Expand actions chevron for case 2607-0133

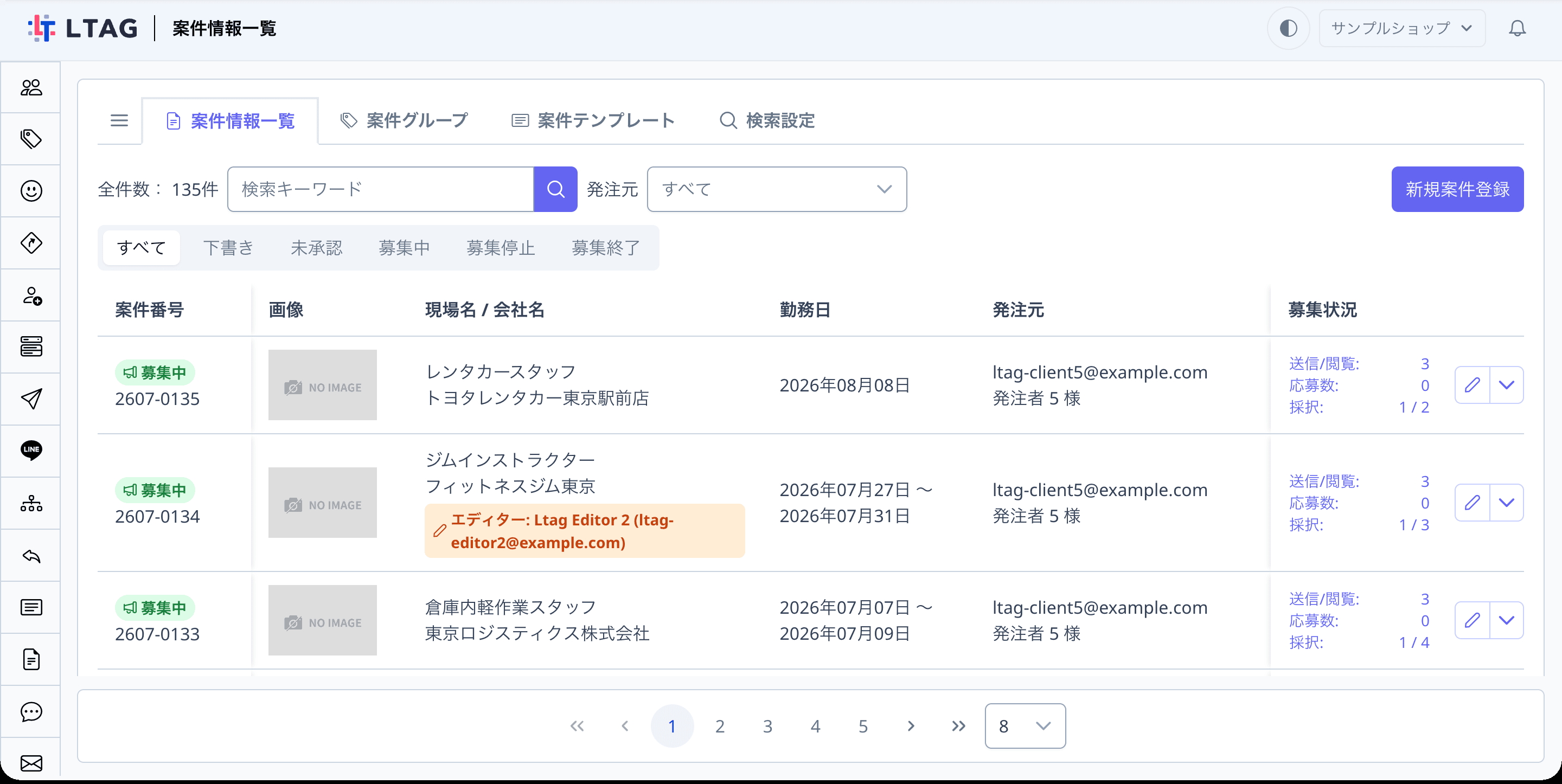click(1507, 620)
